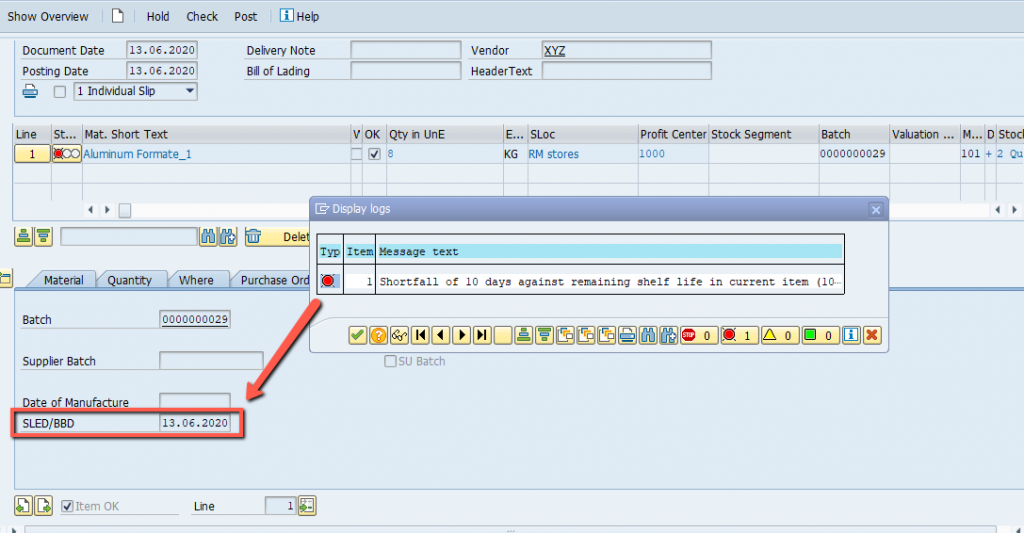Filter by yellow warning messages count
Screen dimensions: 1024x533
click(x=779, y=336)
